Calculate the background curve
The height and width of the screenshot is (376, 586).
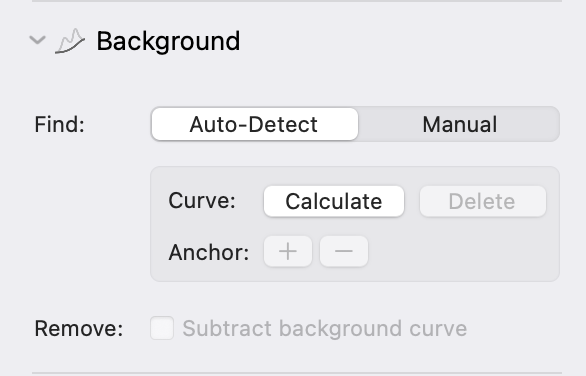click(334, 201)
